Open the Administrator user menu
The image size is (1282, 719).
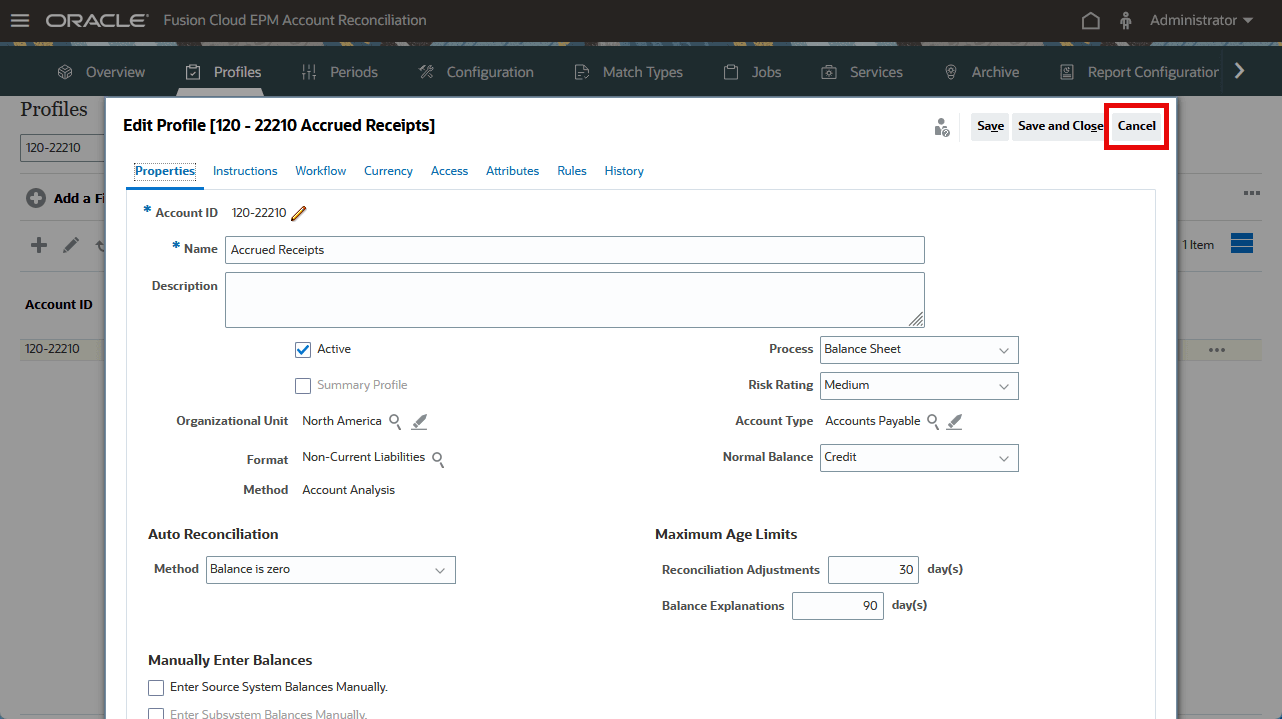1201,20
